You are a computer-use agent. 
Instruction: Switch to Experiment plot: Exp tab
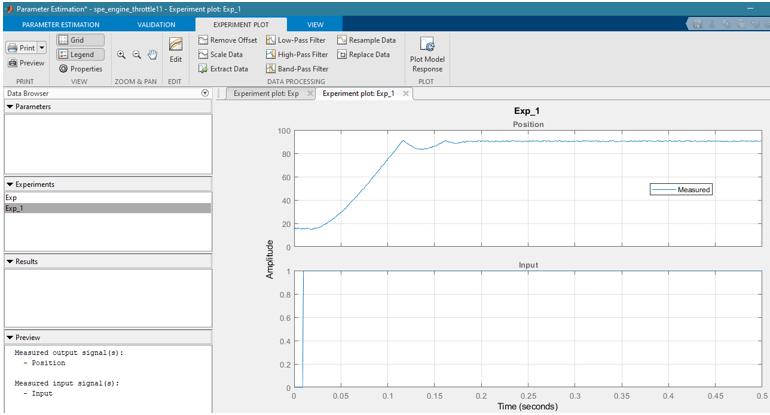[x=265, y=93]
